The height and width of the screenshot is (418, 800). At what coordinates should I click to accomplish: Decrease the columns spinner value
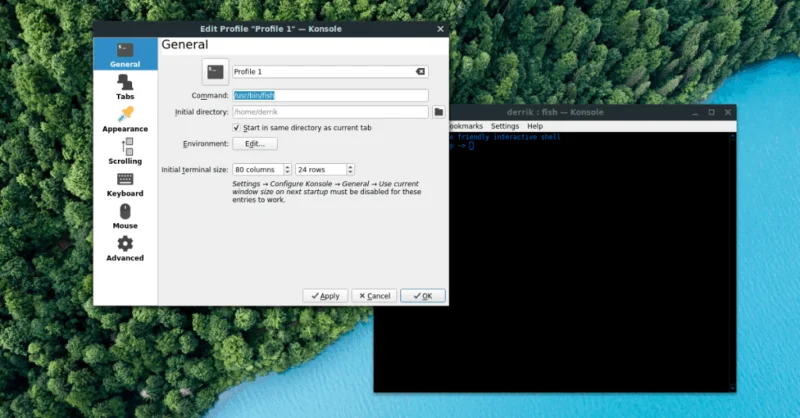coord(287,172)
